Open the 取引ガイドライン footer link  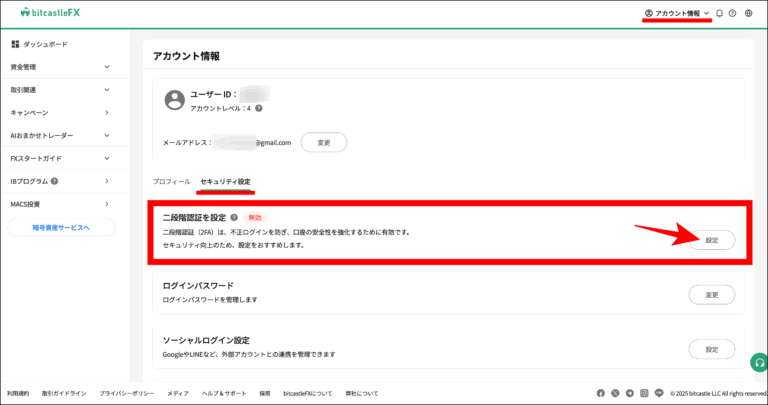pos(64,393)
